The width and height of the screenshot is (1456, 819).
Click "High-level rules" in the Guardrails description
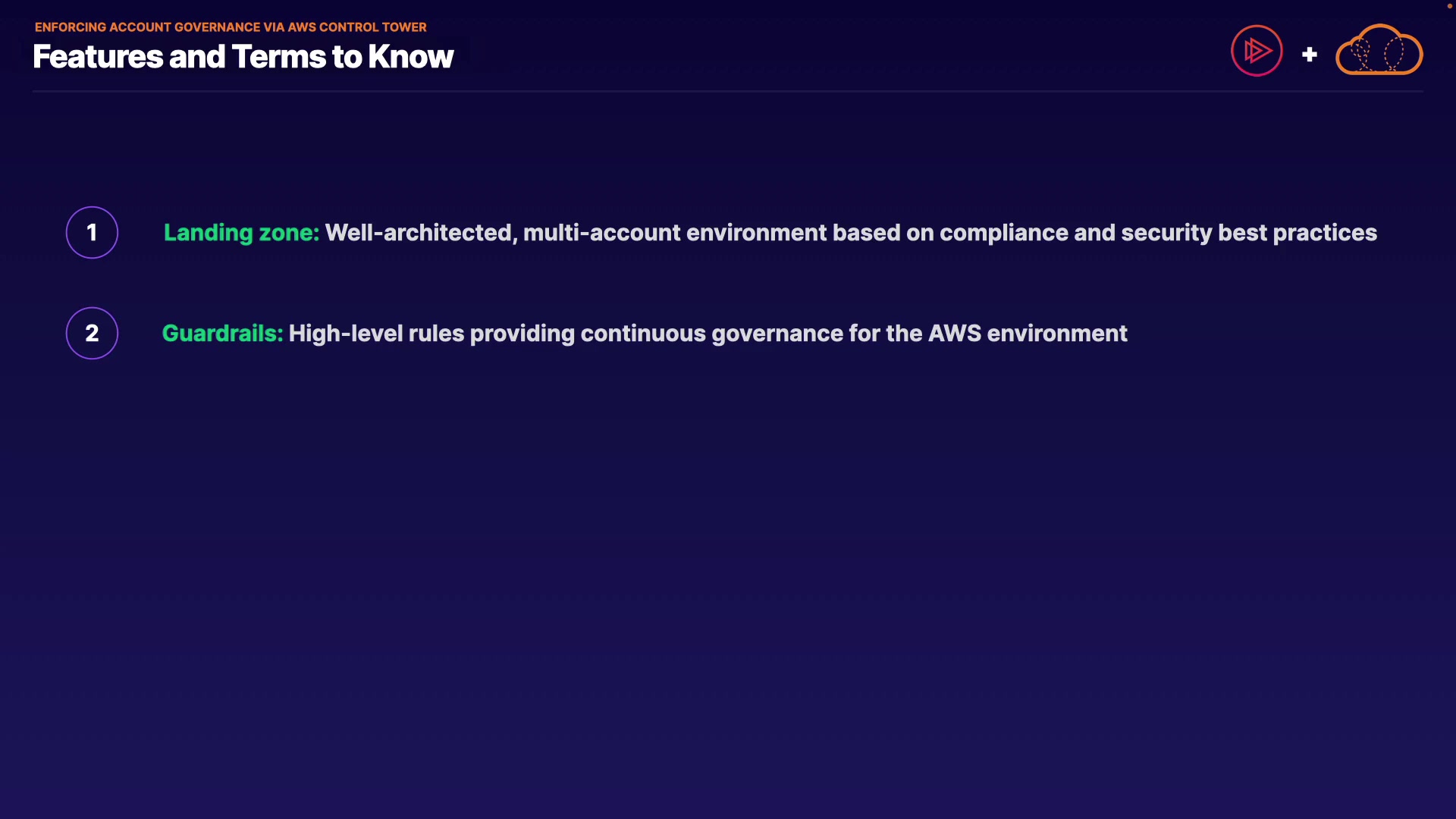coord(376,334)
